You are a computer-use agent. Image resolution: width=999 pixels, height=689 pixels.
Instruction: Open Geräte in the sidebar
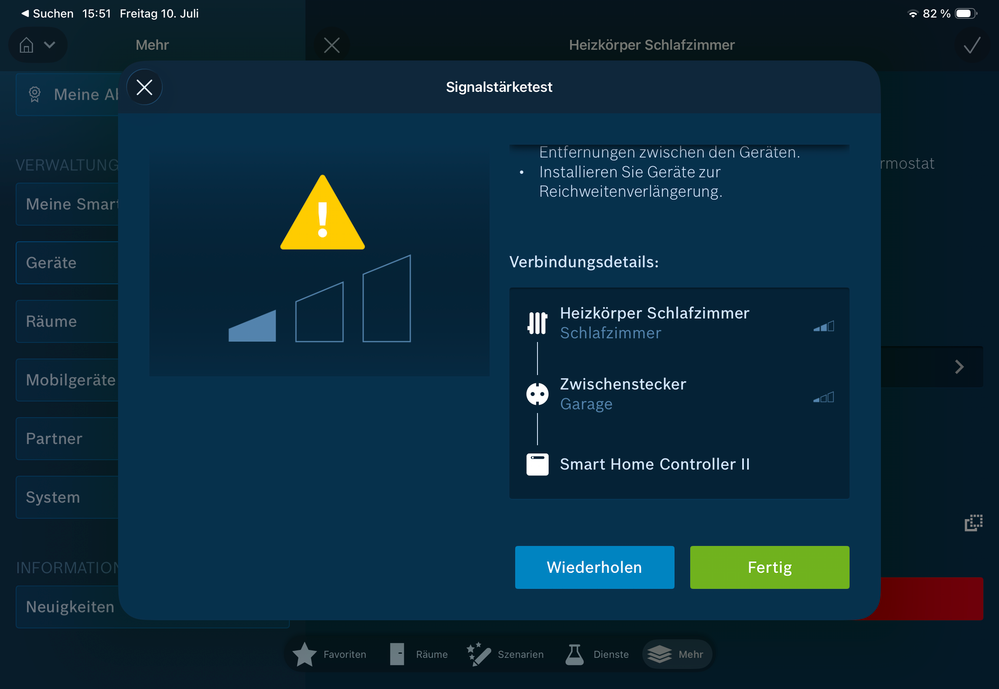[67, 263]
